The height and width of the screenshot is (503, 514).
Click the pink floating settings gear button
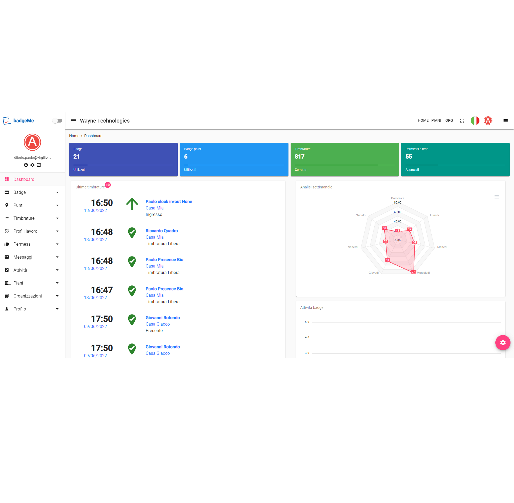click(x=503, y=342)
